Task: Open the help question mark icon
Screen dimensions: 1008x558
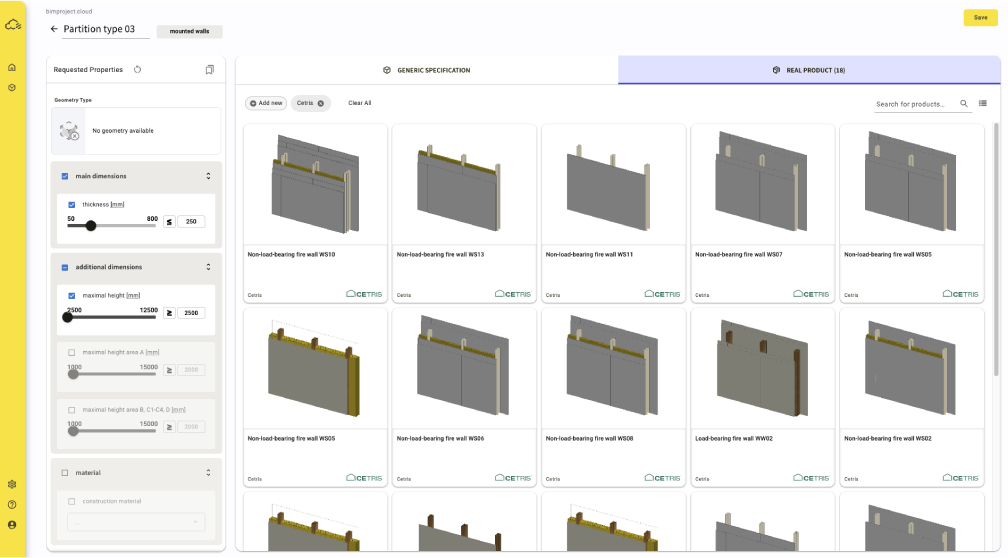Action: click(x=12, y=505)
